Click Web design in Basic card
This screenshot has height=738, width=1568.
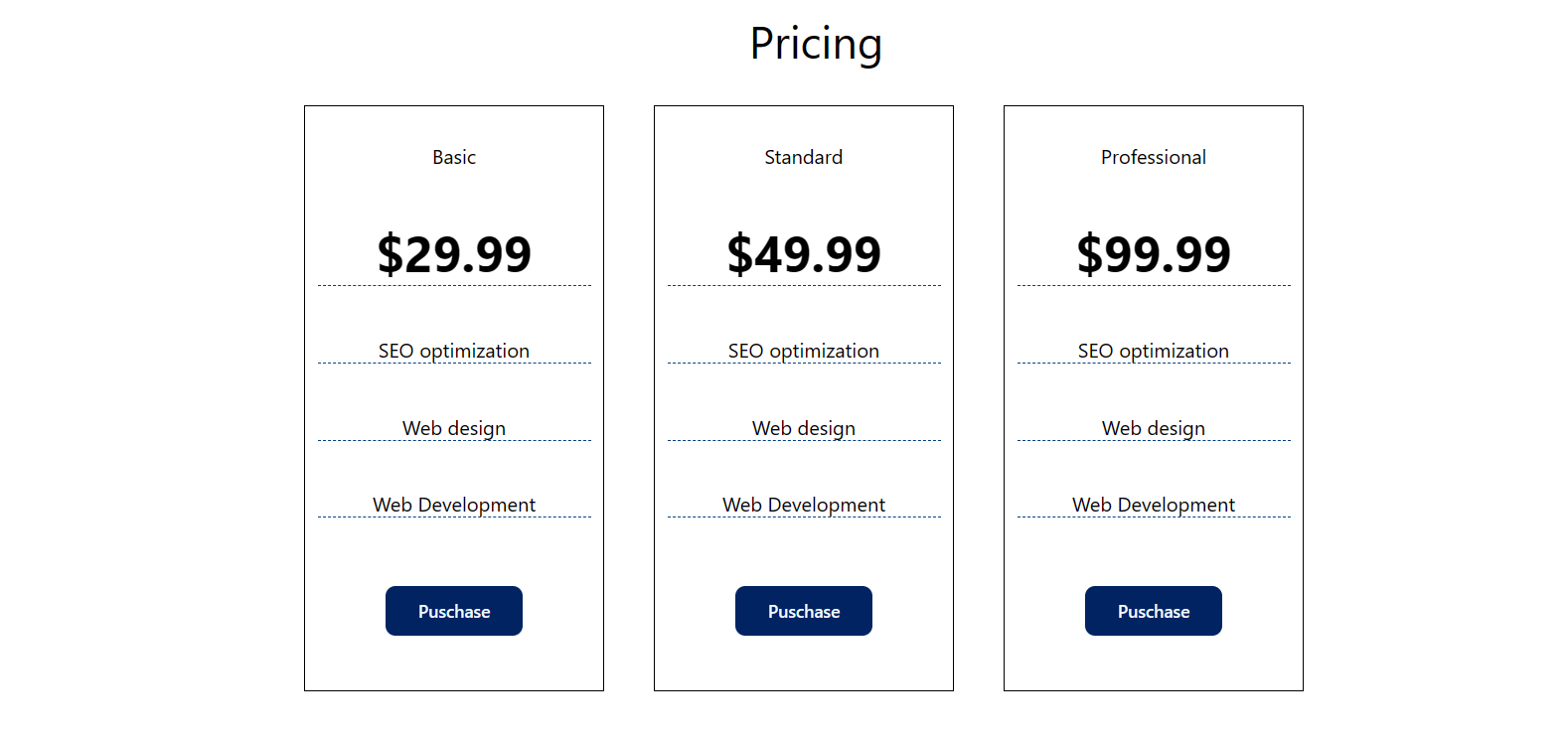coord(454,428)
